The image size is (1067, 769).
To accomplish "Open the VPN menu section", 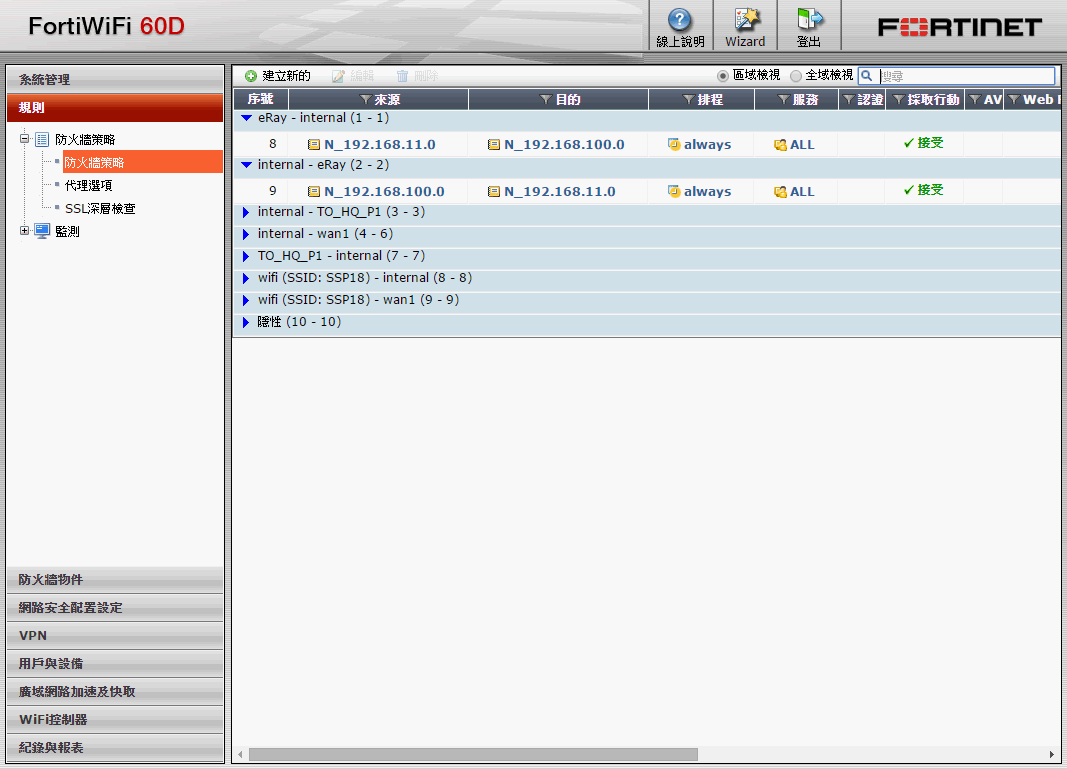I will tap(115, 636).
